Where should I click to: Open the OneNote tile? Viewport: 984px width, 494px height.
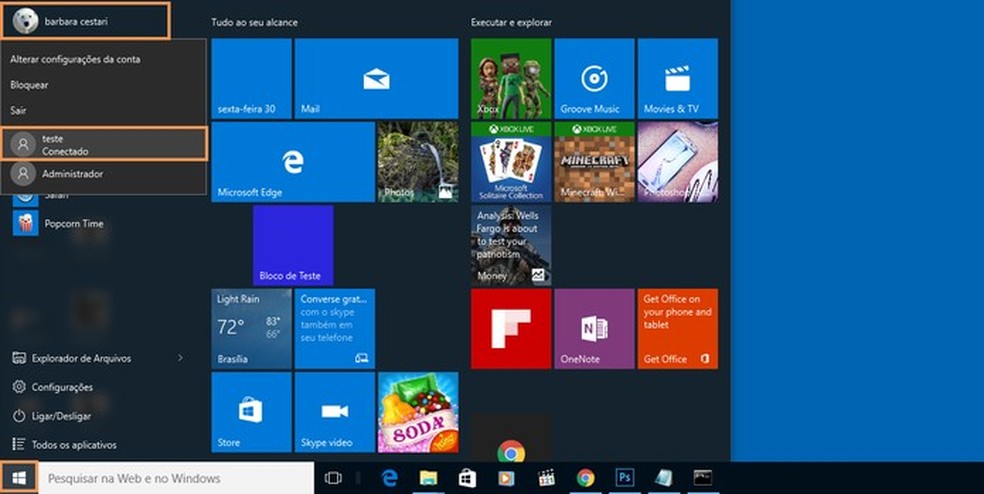[x=594, y=329]
